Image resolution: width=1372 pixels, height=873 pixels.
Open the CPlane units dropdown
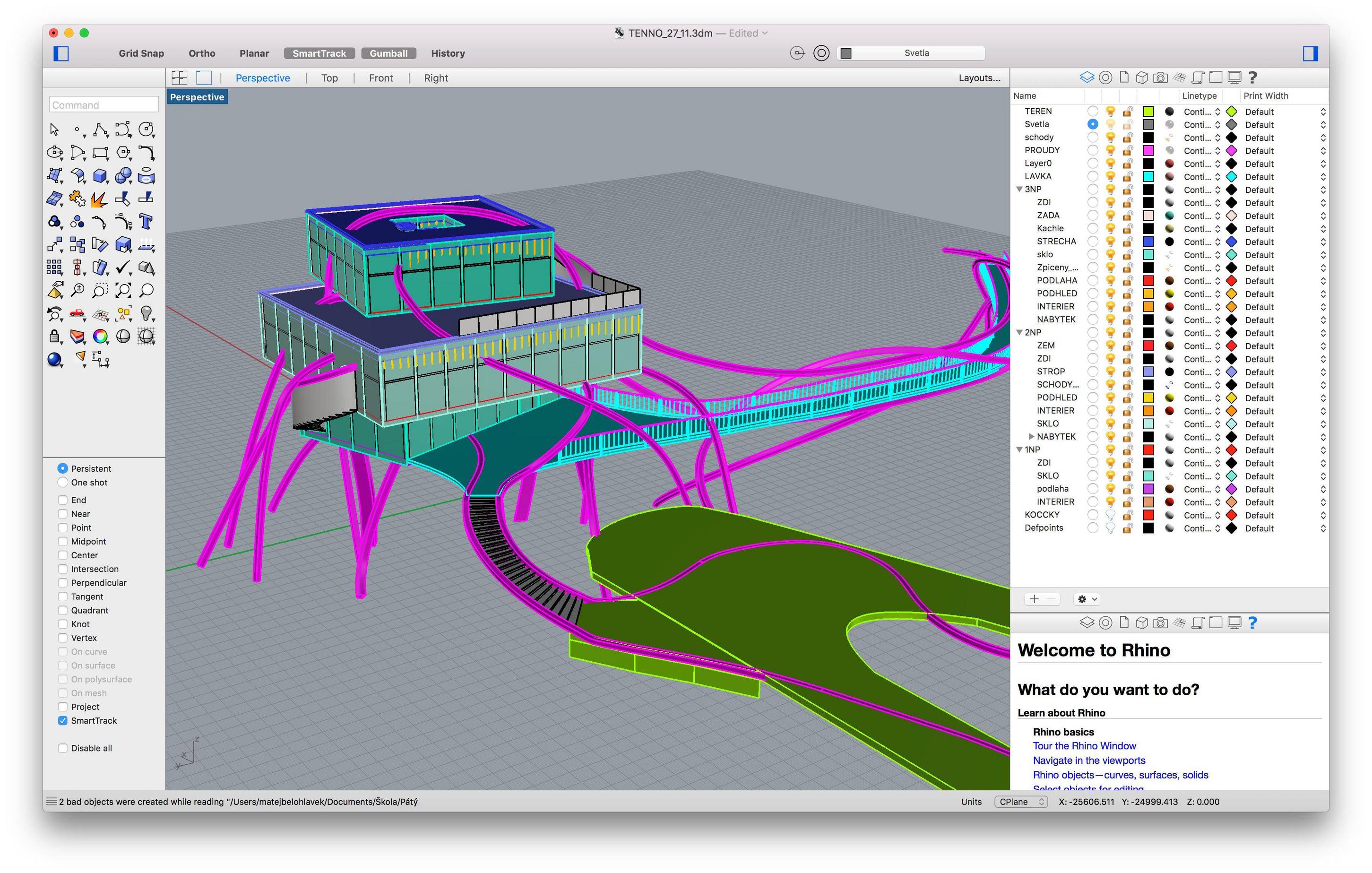tap(1021, 802)
